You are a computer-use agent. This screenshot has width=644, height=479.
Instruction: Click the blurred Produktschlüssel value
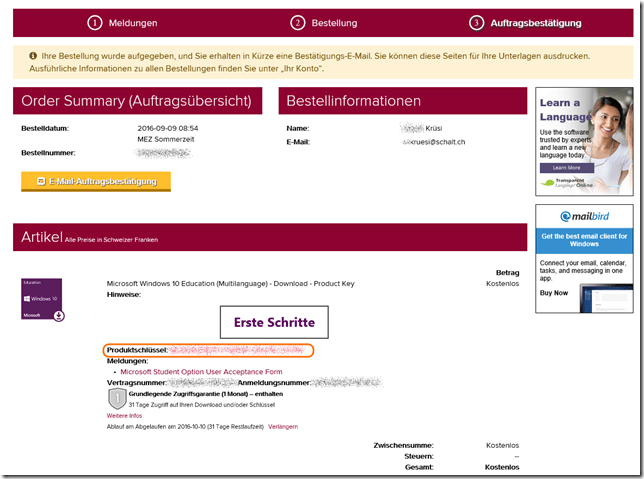237,350
